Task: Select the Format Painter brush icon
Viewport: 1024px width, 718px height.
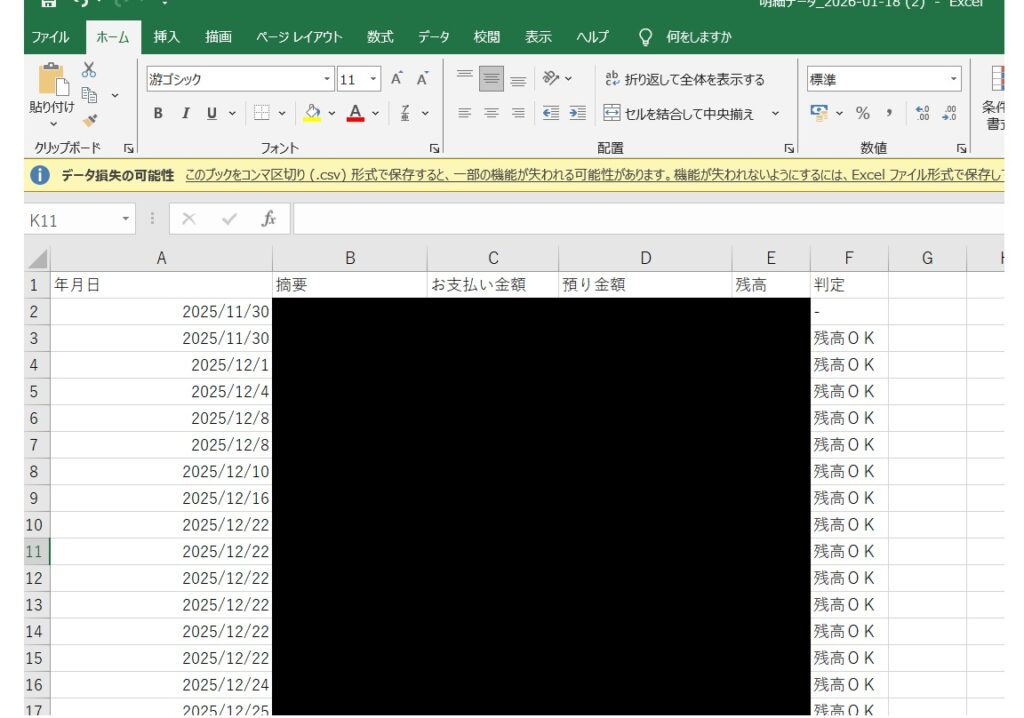Action: coord(89,120)
